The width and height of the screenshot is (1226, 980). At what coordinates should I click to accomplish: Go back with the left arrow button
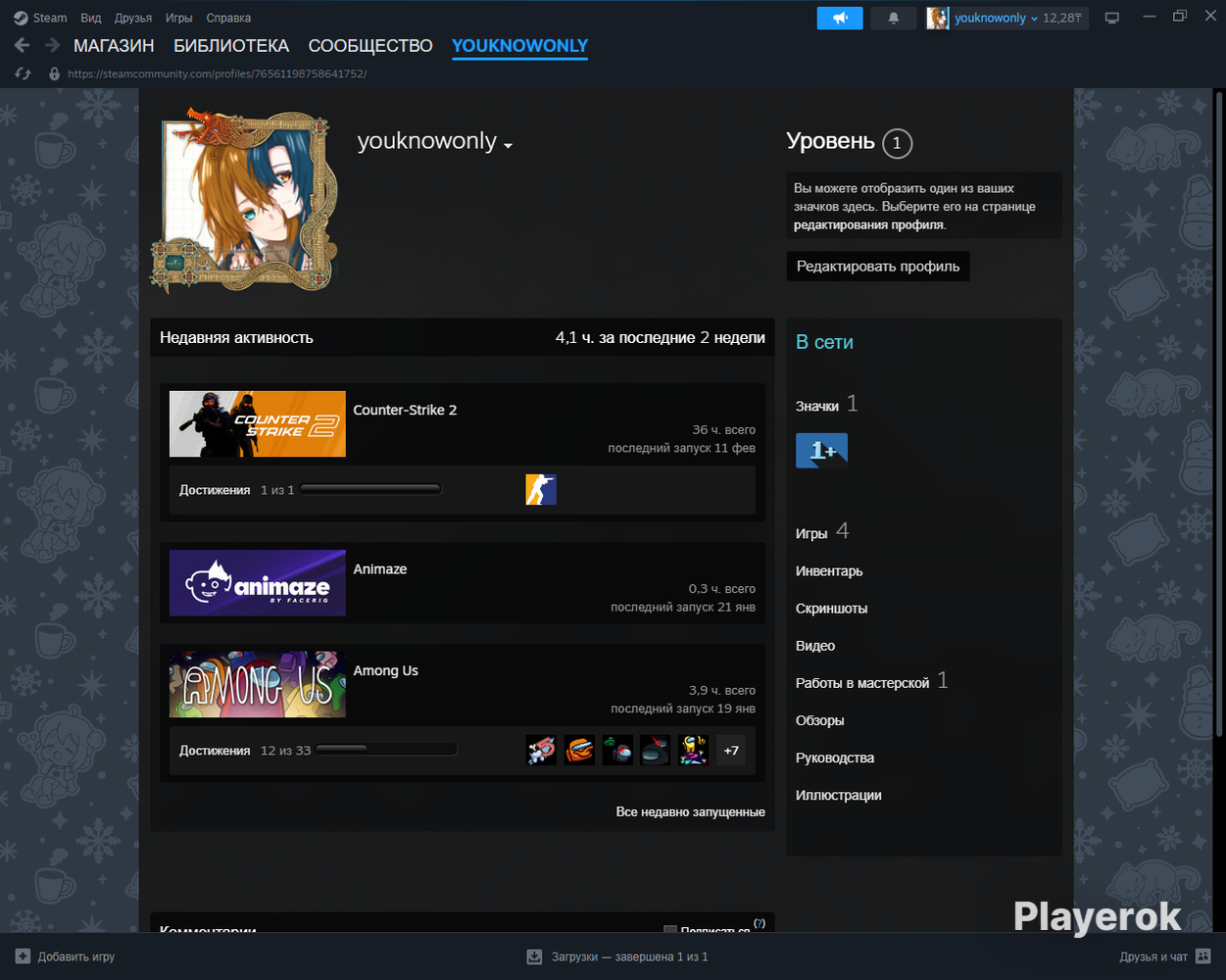click(23, 46)
